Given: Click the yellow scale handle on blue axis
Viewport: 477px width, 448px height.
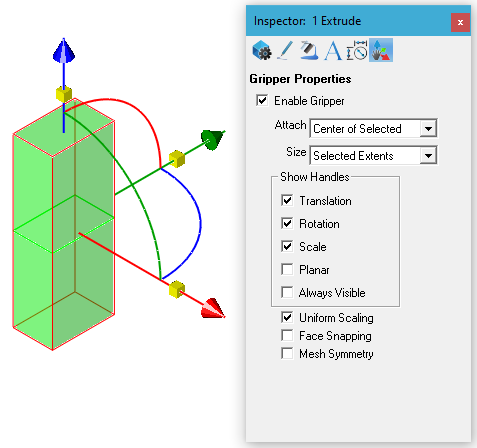Looking at the screenshot, I should pyautogui.click(x=64, y=94).
